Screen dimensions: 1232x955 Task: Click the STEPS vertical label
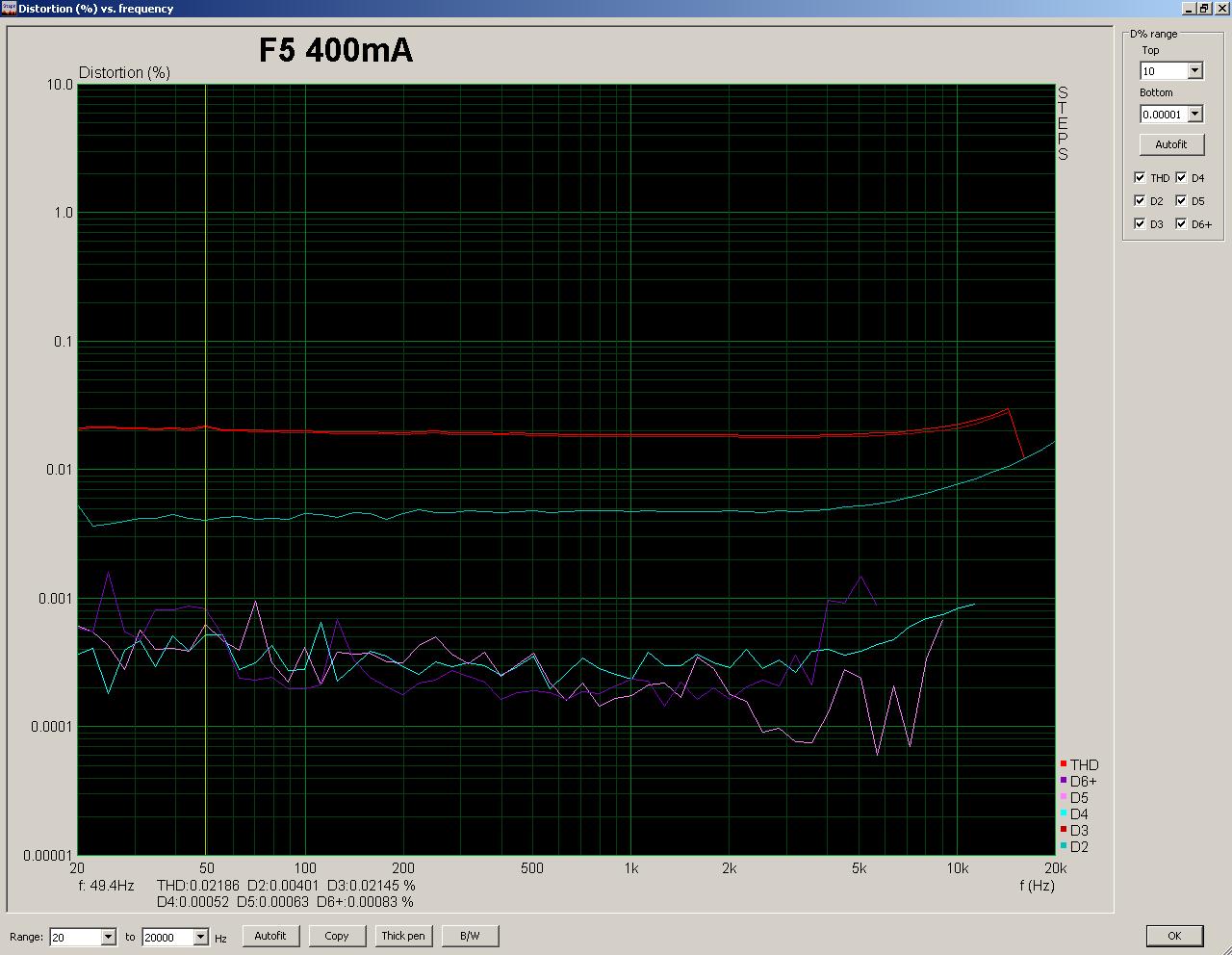[1063, 123]
